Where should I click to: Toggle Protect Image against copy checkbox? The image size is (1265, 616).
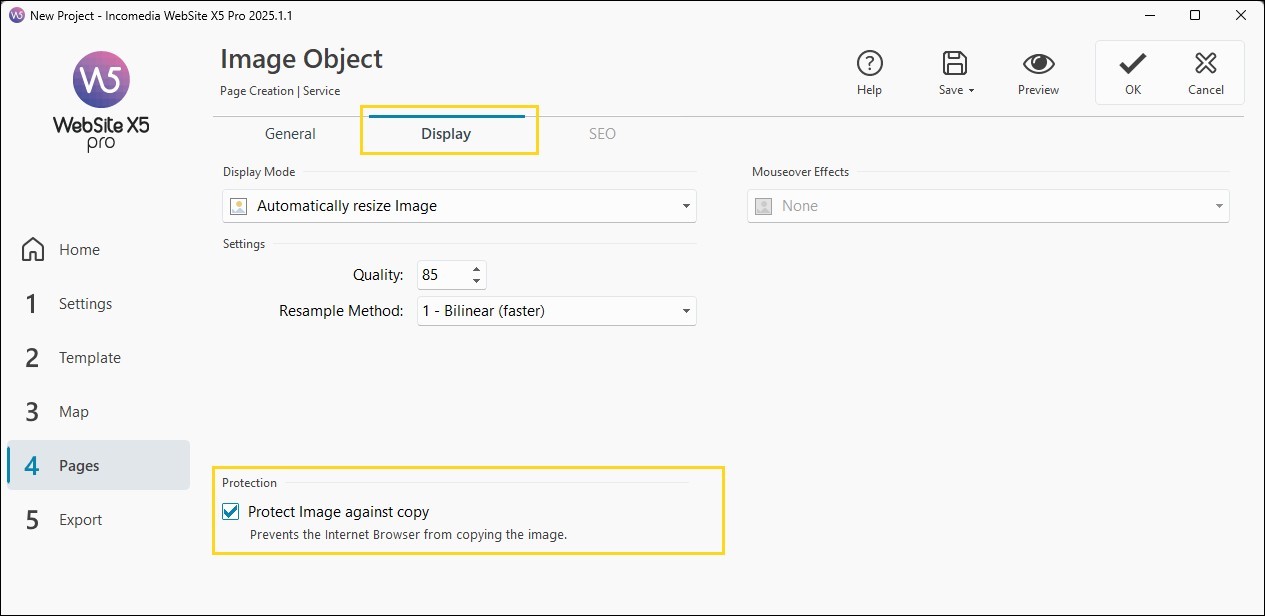click(x=231, y=512)
